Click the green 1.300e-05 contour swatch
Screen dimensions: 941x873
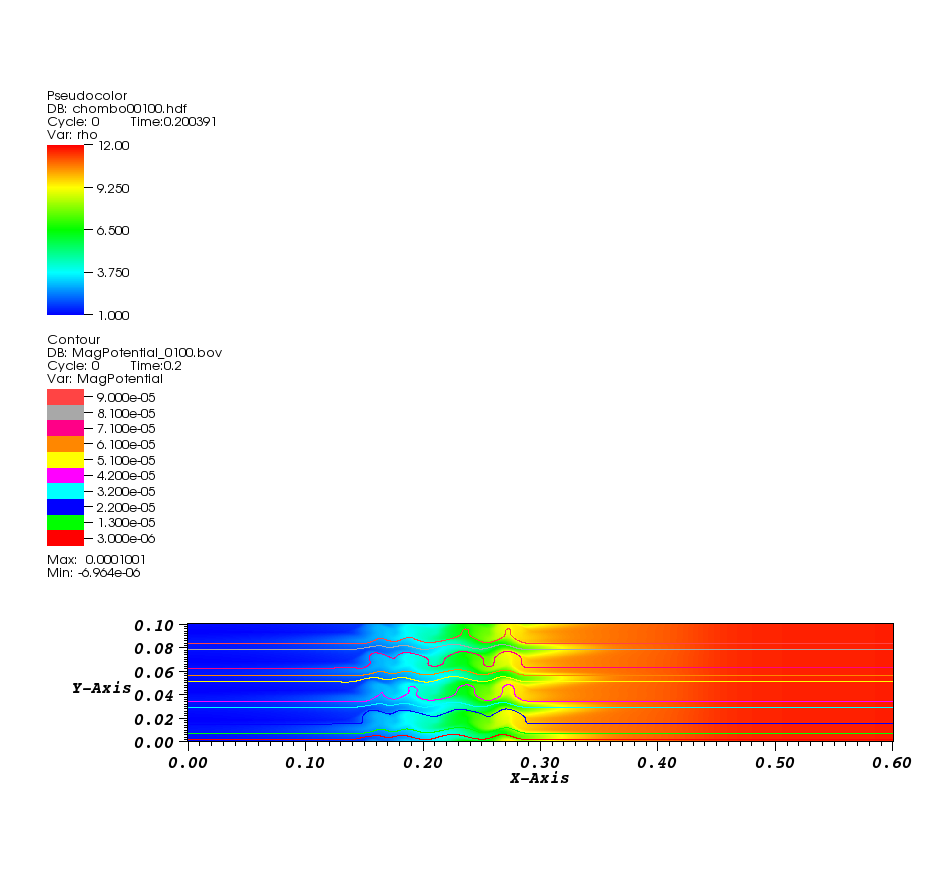pos(65,522)
